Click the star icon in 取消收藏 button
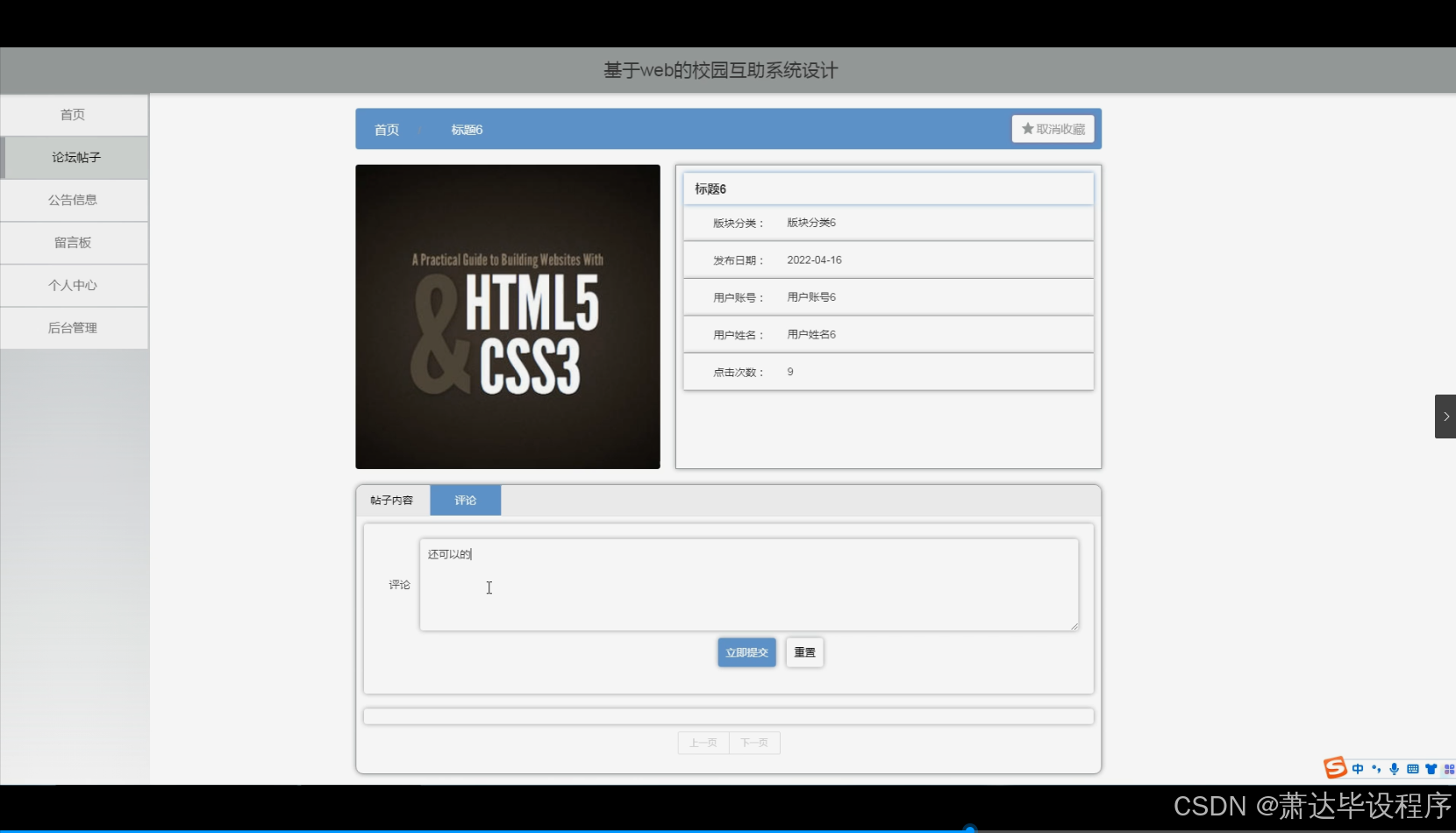1456x833 pixels. [1027, 129]
